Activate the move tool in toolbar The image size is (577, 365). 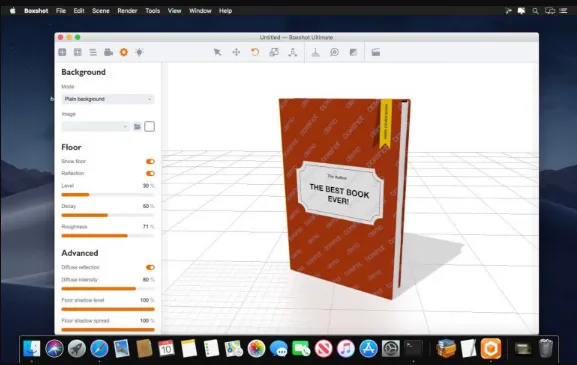tap(236, 52)
